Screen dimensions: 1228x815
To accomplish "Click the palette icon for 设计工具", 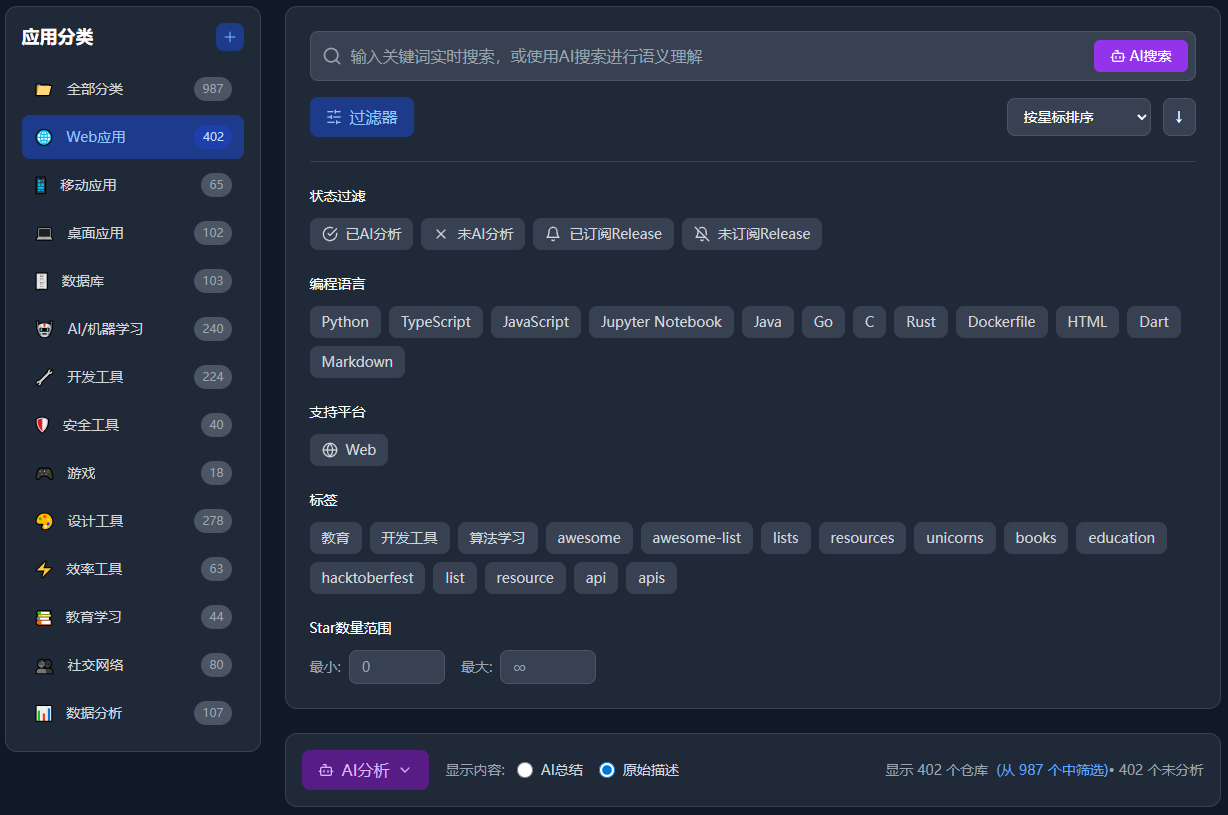I will pyautogui.click(x=44, y=521).
